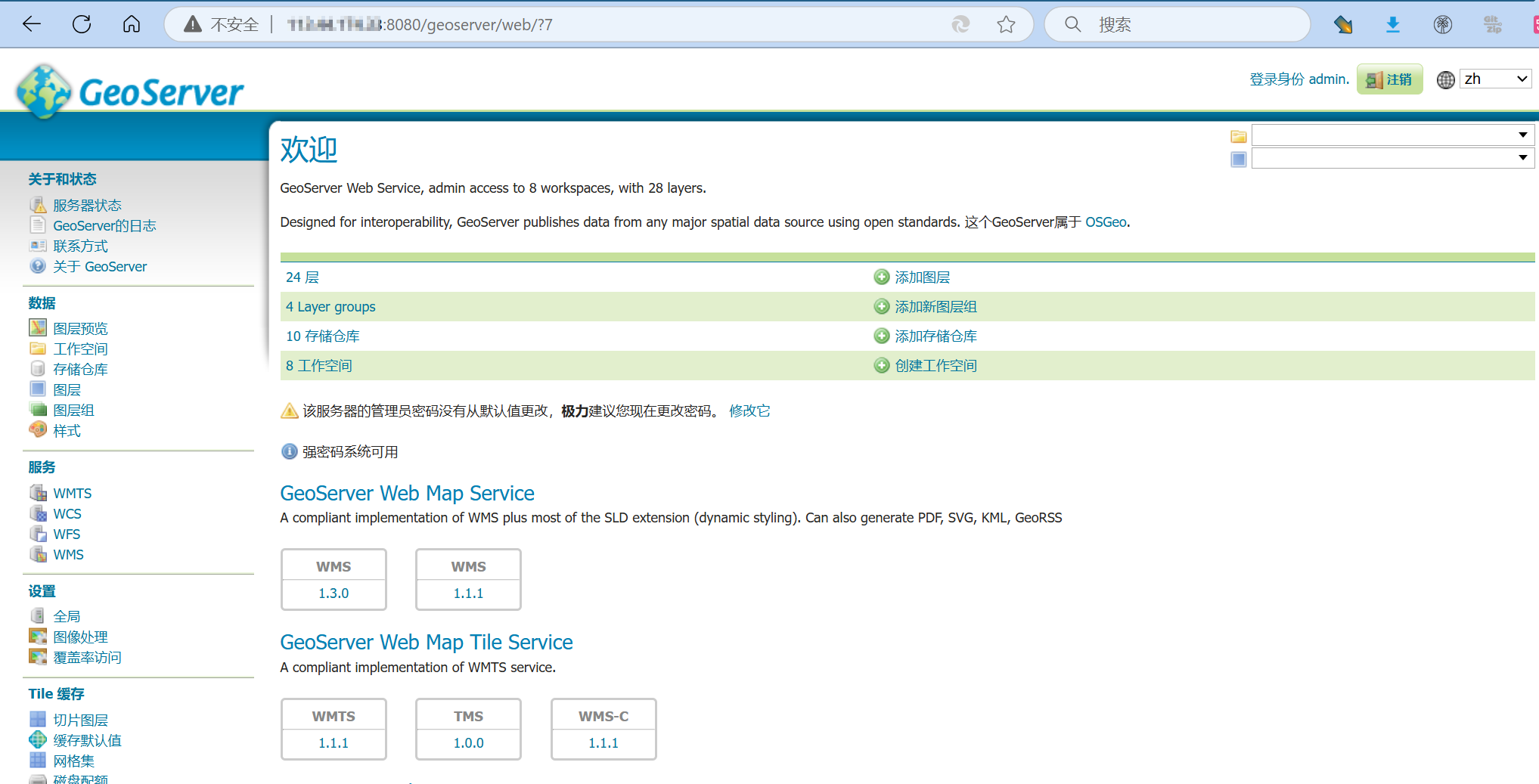Open 图层预览 layer preview
The image size is (1539, 784).
click(x=79, y=328)
